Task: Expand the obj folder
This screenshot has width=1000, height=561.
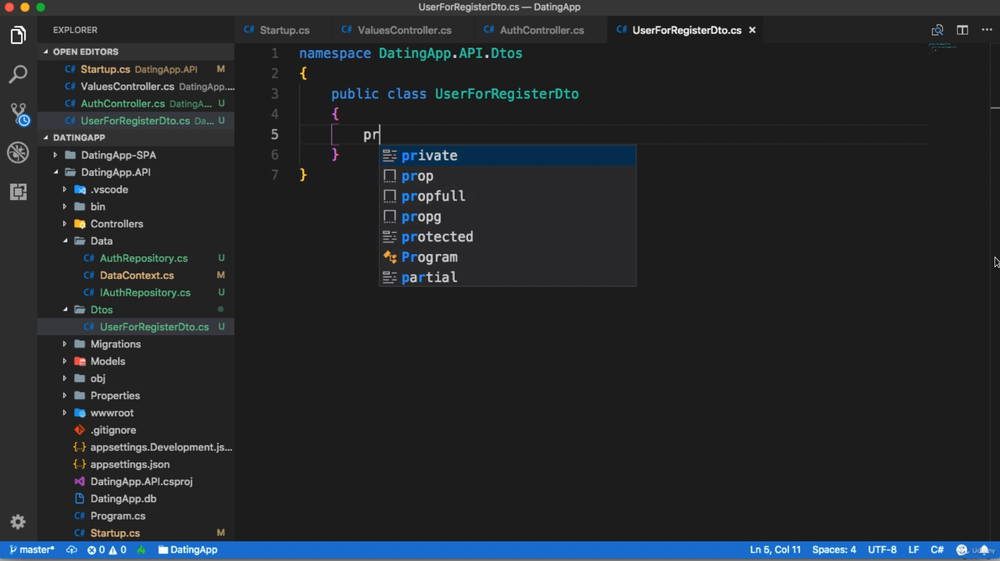Action: pos(136,379)
